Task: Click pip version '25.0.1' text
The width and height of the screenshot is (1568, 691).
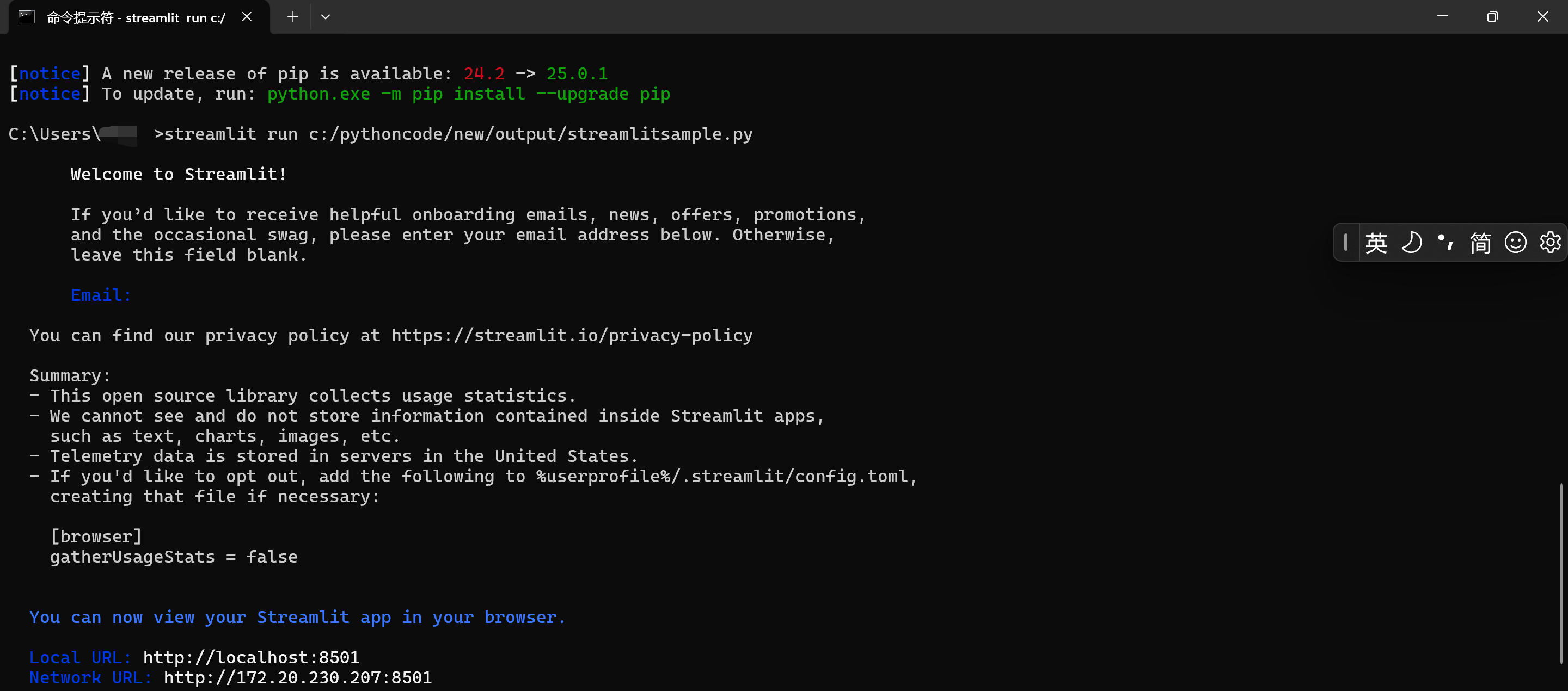Action: coord(577,74)
